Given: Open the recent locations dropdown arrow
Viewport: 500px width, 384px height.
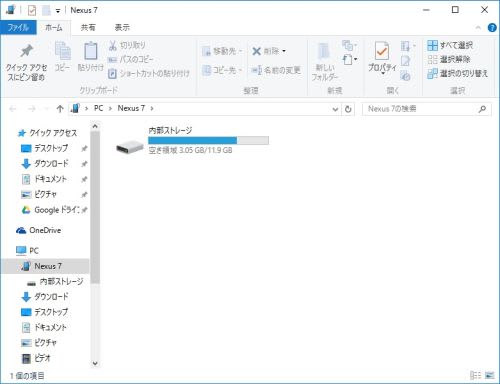Looking at the screenshot, I should [x=46, y=109].
